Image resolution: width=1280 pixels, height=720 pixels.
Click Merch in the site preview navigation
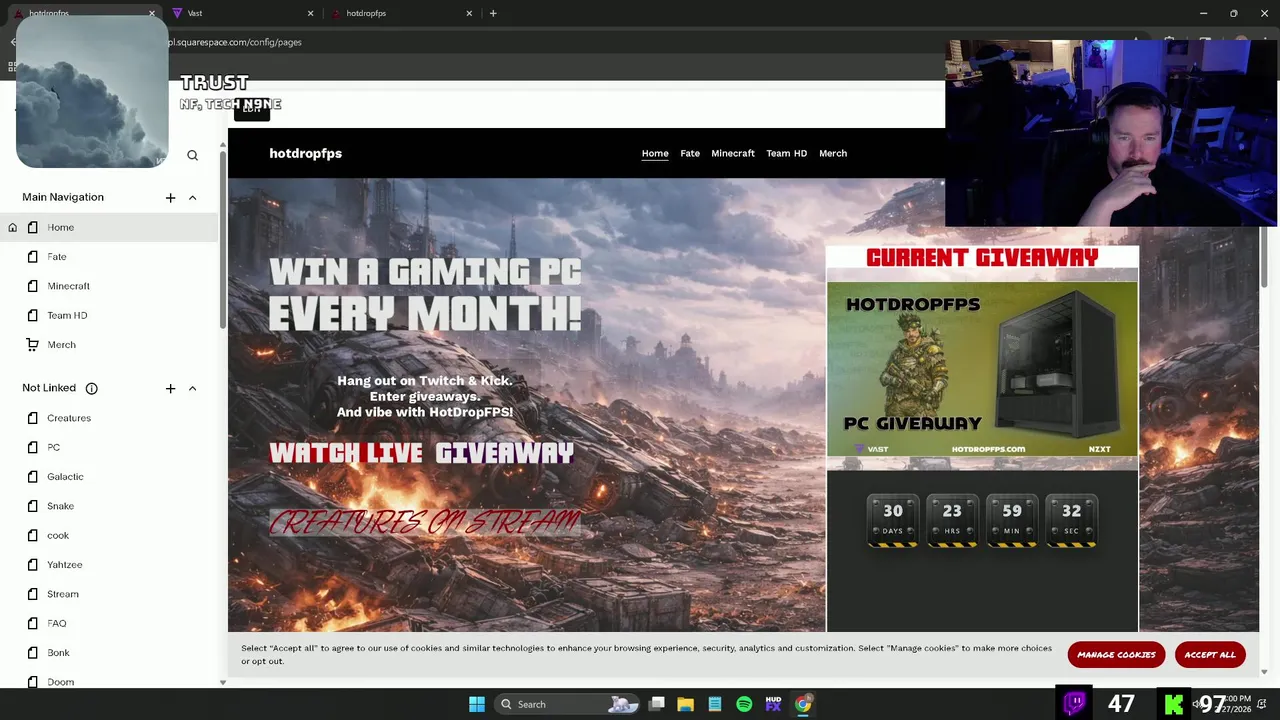(833, 153)
